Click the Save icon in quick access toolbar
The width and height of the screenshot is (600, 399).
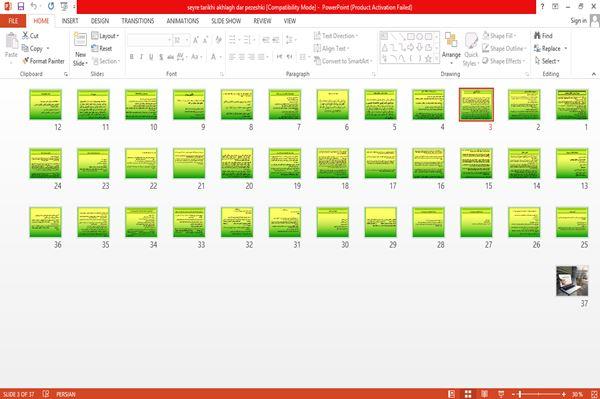21,7
